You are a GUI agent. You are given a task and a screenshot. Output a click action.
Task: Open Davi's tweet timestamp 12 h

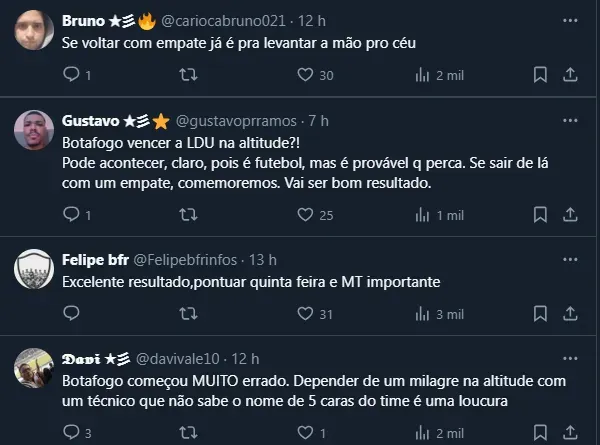click(x=245, y=358)
